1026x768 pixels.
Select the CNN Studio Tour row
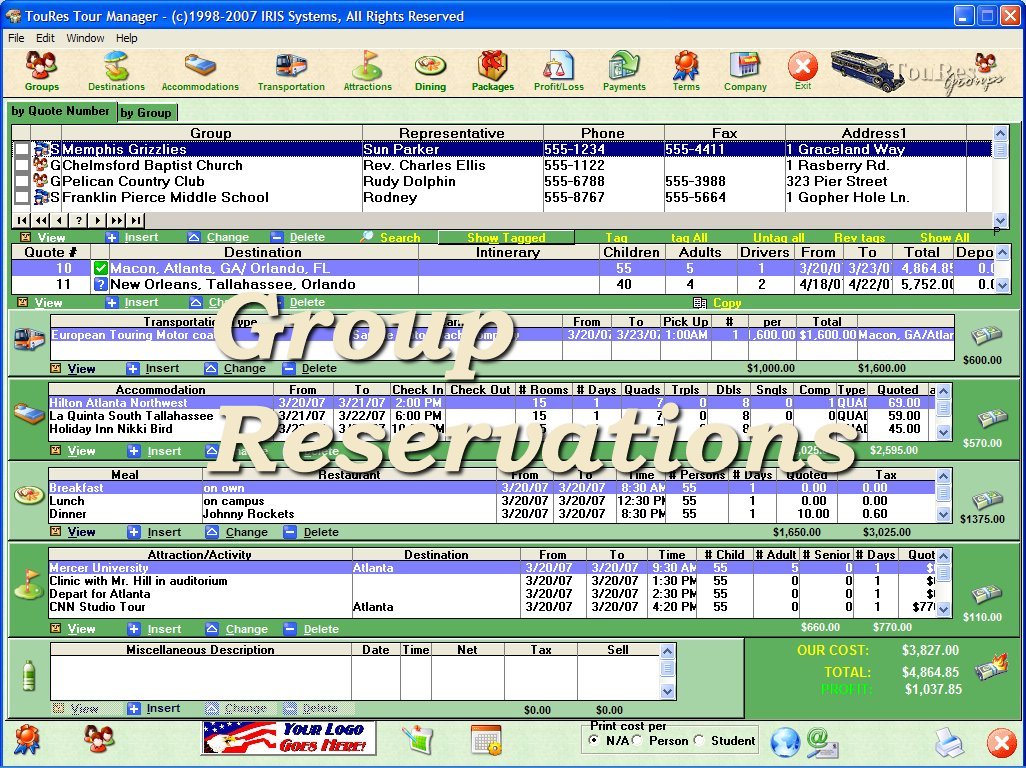pos(491,607)
